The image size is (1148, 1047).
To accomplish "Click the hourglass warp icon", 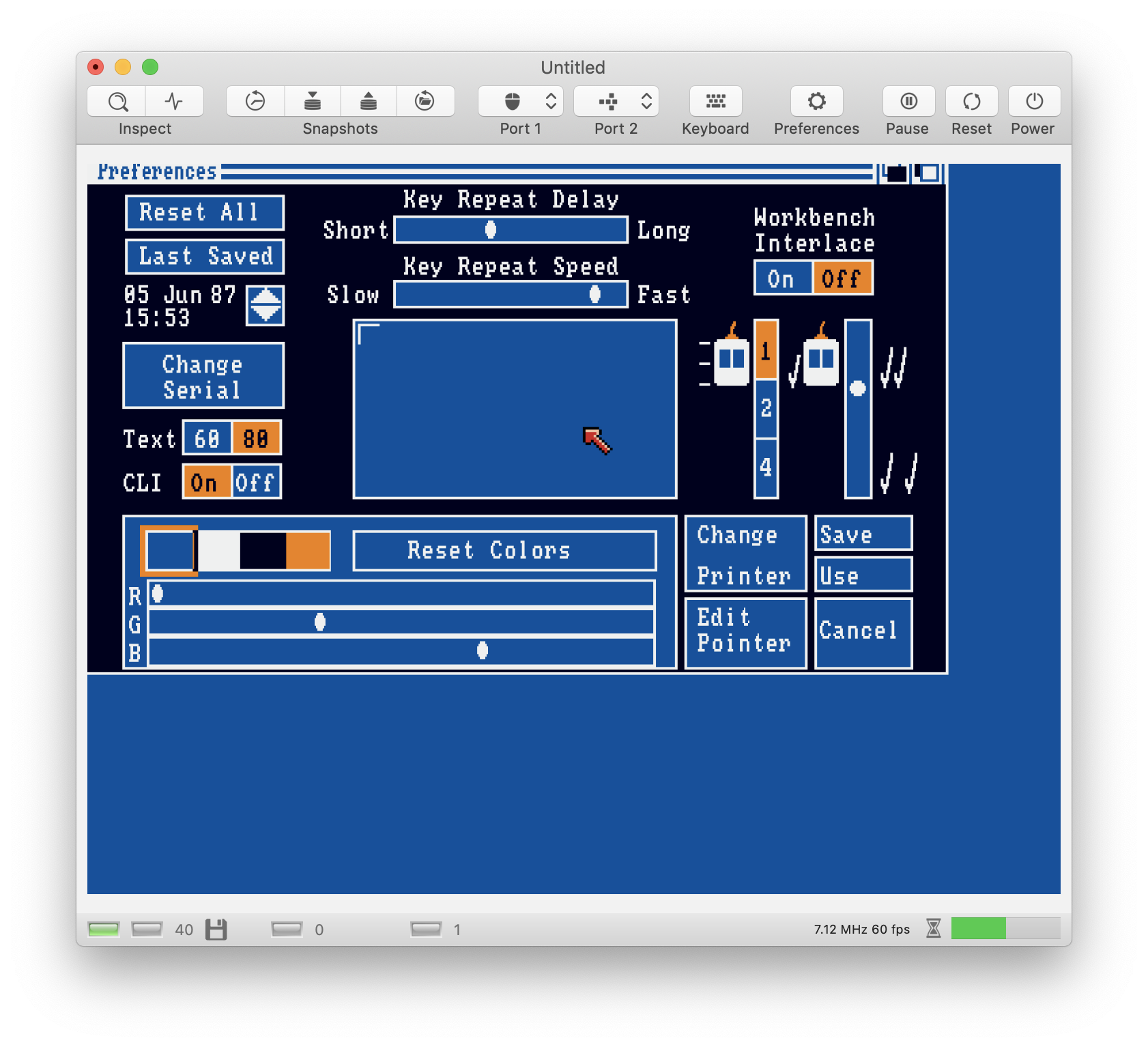I will [x=933, y=928].
